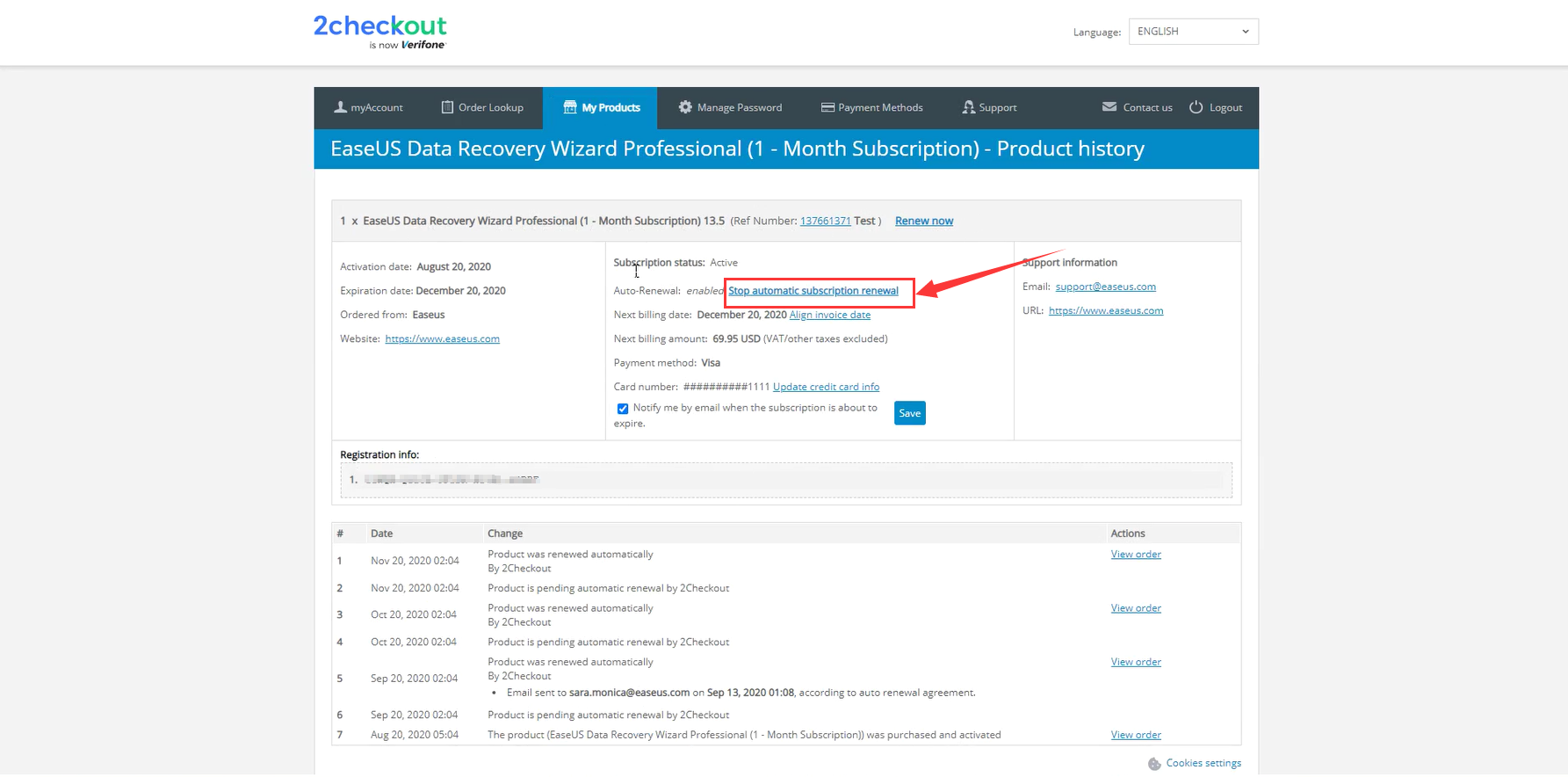The width and height of the screenshot is (1568, 777).
Task: Click Update credit card info
Action: [826, 388]
